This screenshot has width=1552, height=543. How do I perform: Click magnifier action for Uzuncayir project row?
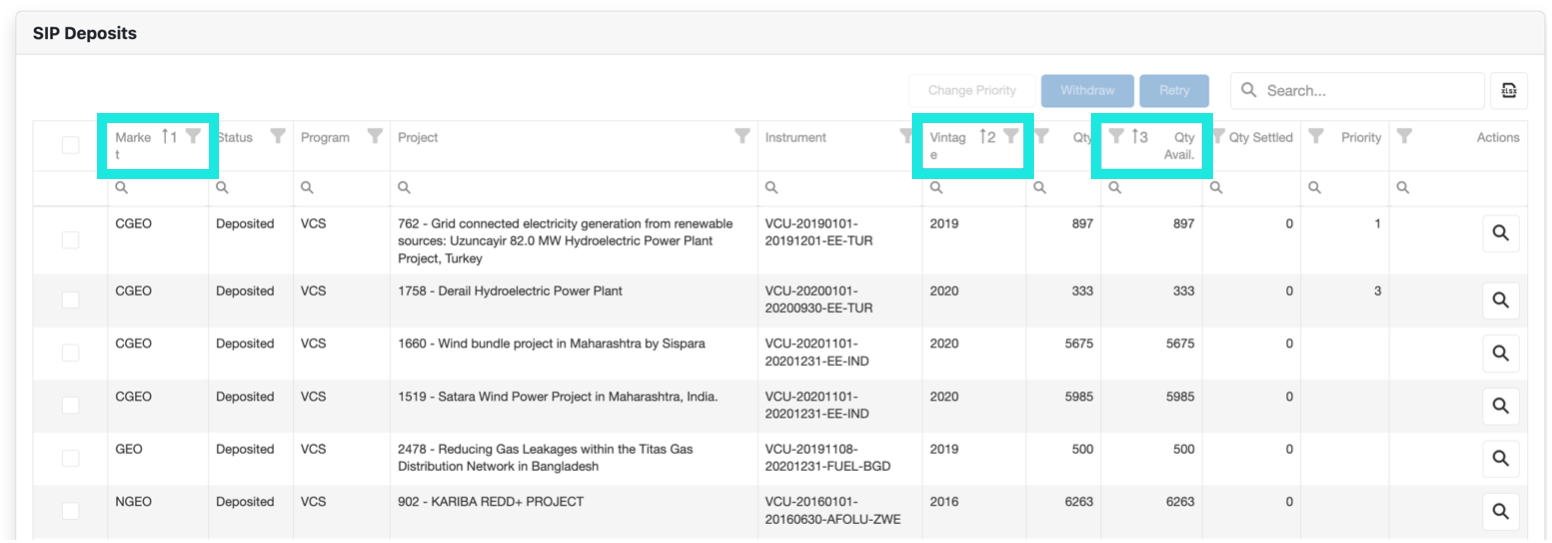pyautogui.click(x=1500, y=233)
